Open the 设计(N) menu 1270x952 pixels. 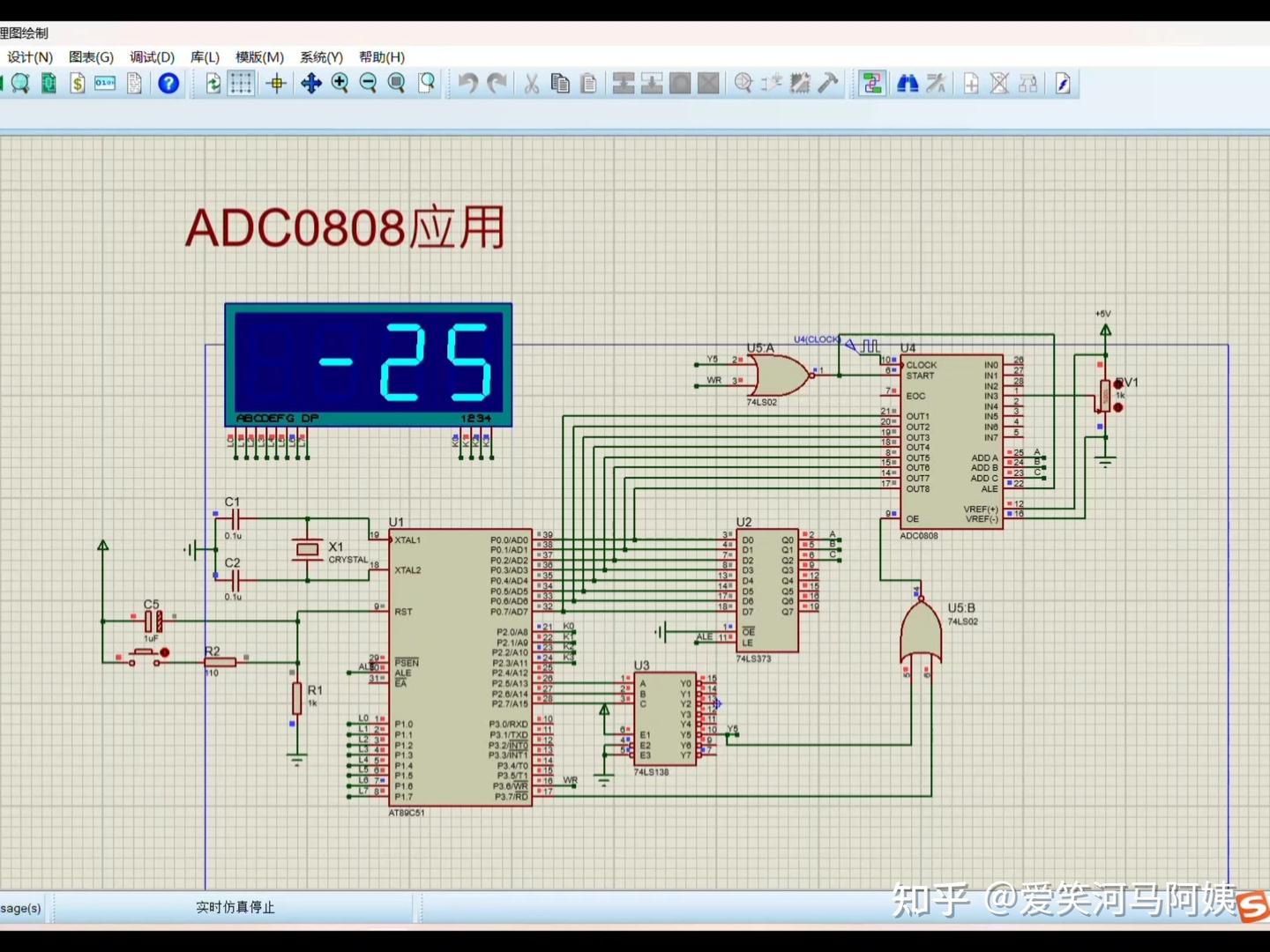pyautogui.click(x=30, y=57)
